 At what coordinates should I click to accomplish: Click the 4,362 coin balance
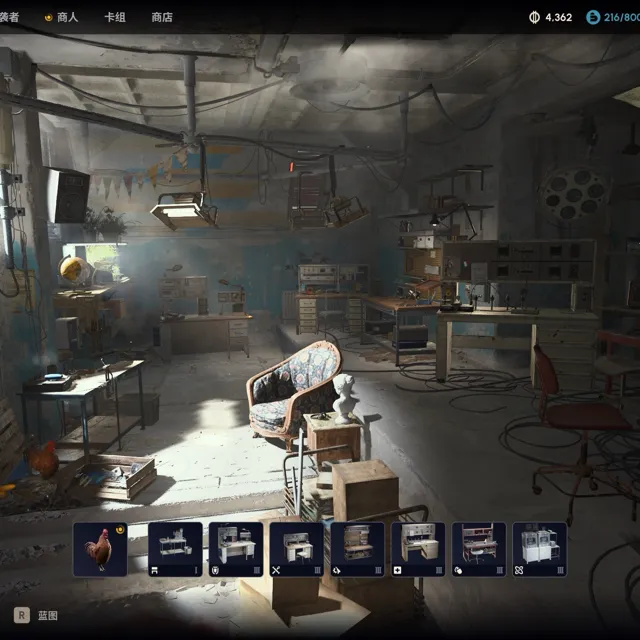558,17
